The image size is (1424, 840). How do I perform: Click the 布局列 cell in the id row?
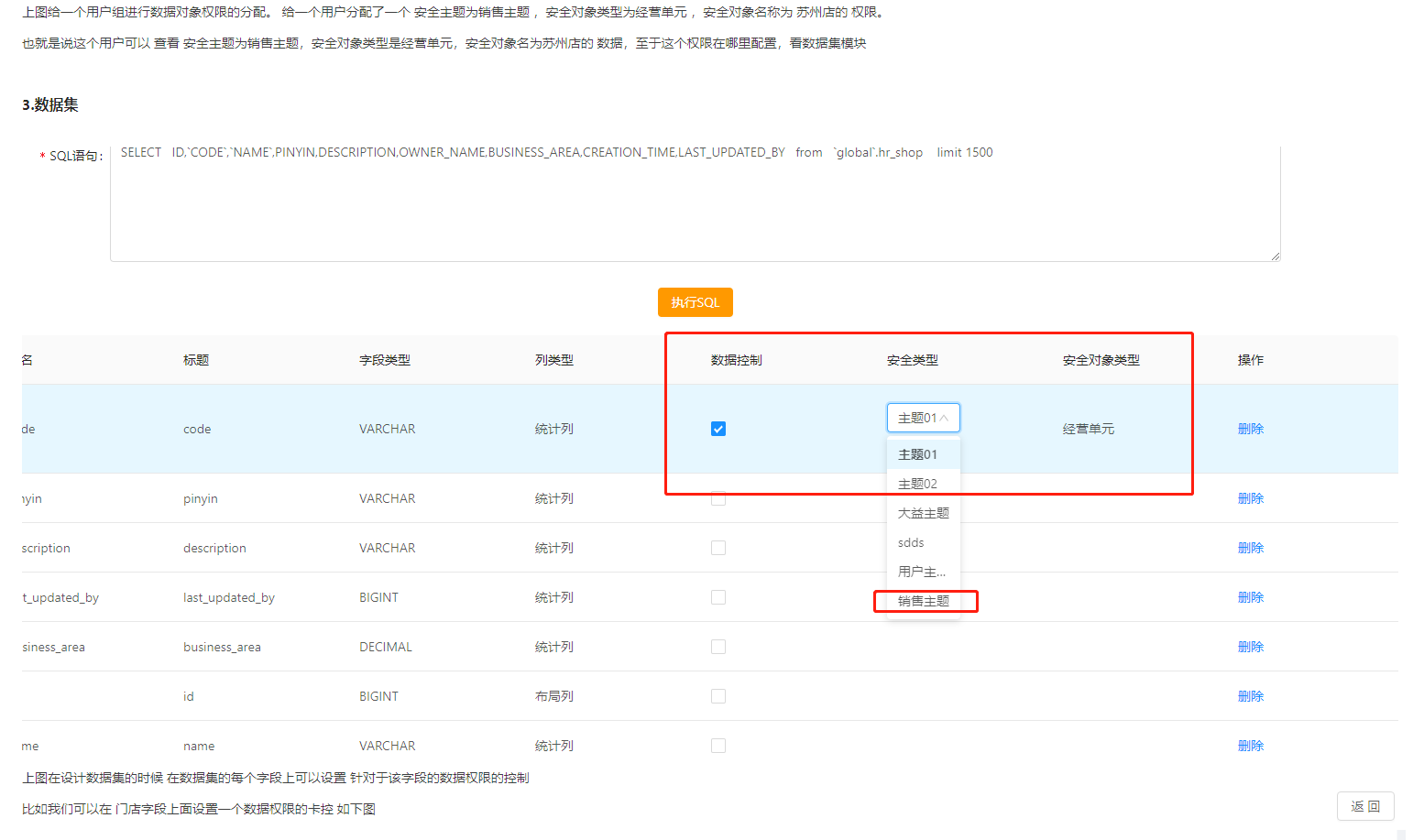[x=554, y=696]
